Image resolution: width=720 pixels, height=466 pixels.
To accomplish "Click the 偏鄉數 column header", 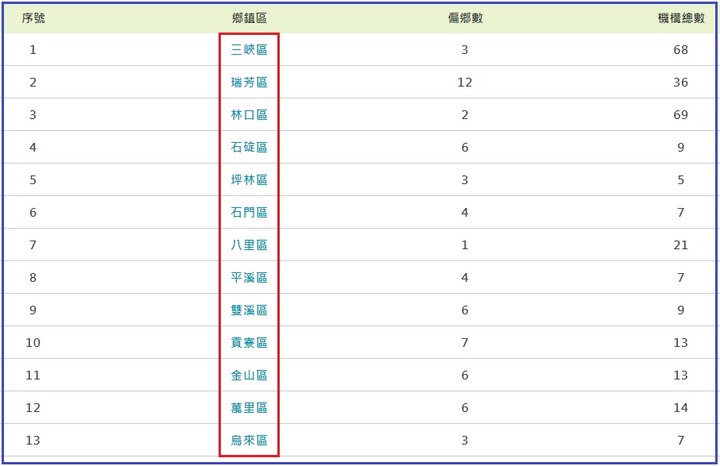I will pos(465,18).
